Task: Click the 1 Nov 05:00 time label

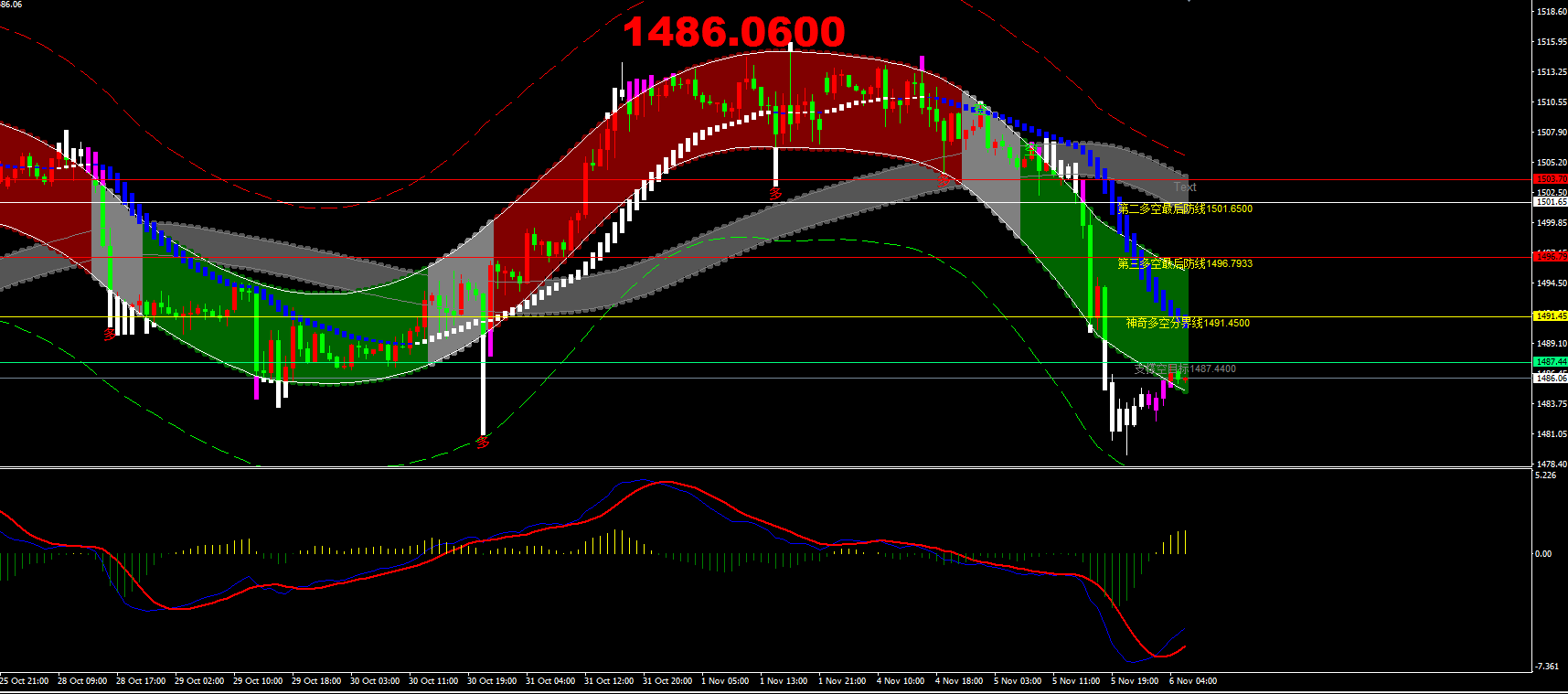Action: tap(725, 681)
